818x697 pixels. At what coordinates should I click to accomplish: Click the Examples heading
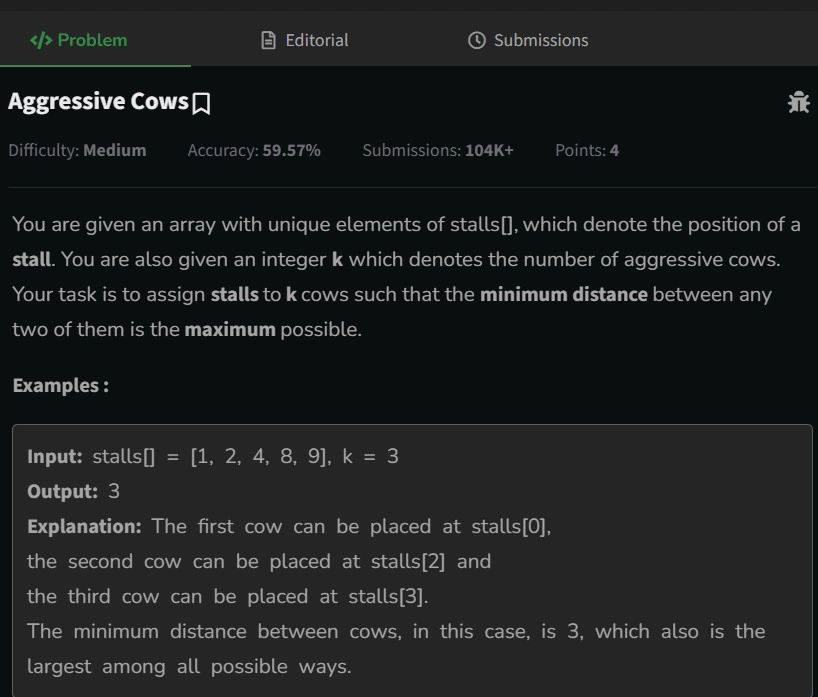click(61, 386)
